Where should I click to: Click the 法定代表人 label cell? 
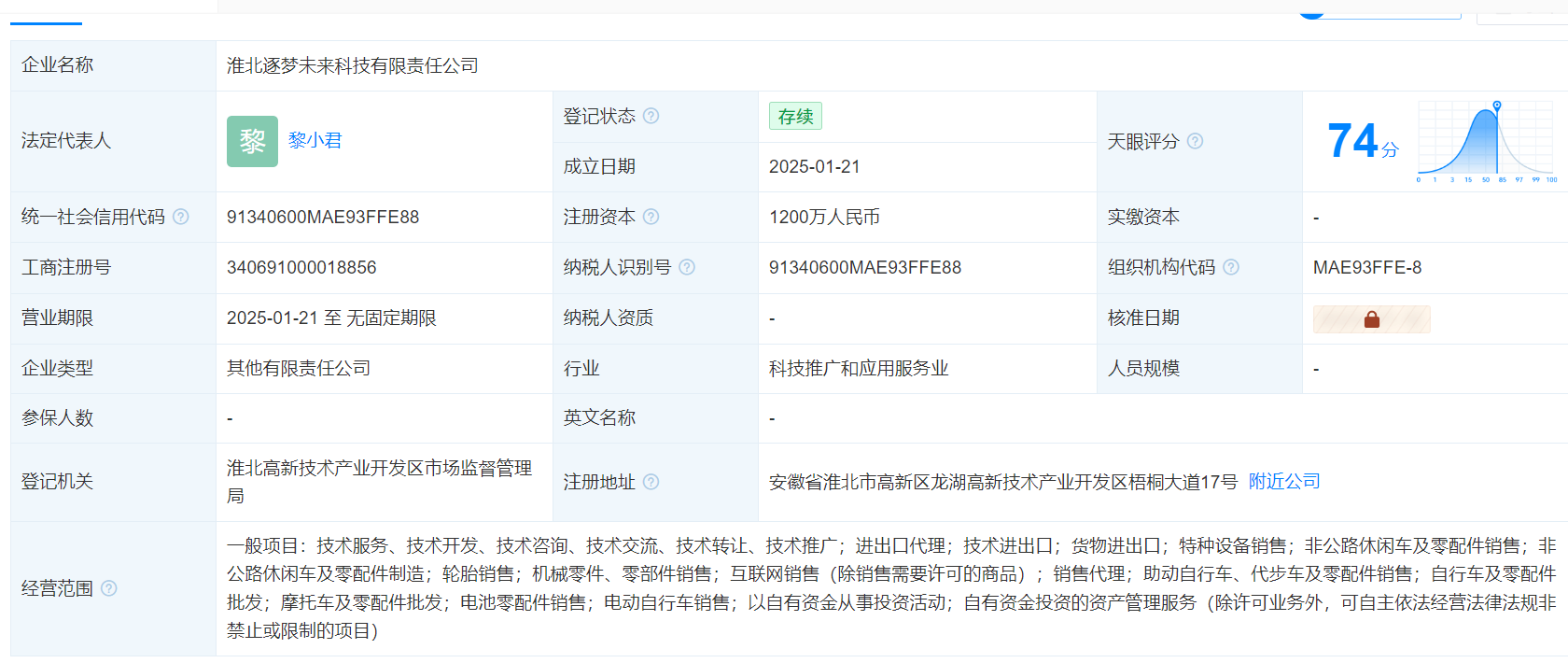(x=113, y=141)
